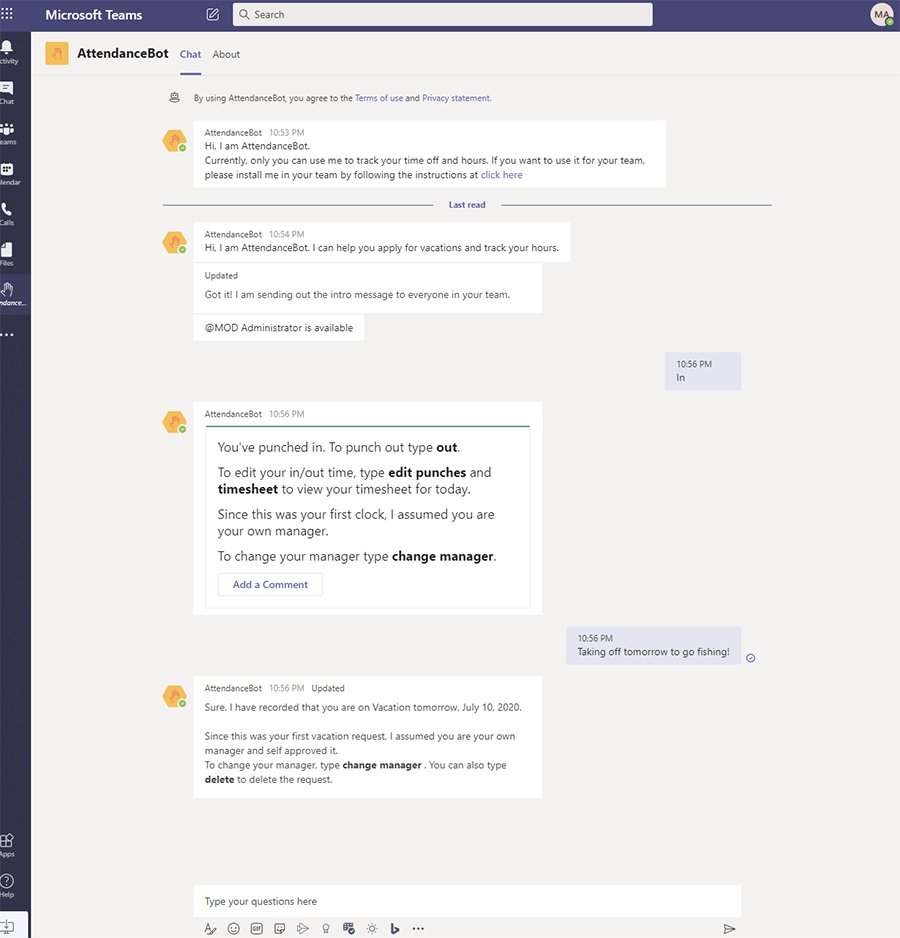Open the GIF picker
This screenshot has height=938, width=900.
(x=256, y=928)
